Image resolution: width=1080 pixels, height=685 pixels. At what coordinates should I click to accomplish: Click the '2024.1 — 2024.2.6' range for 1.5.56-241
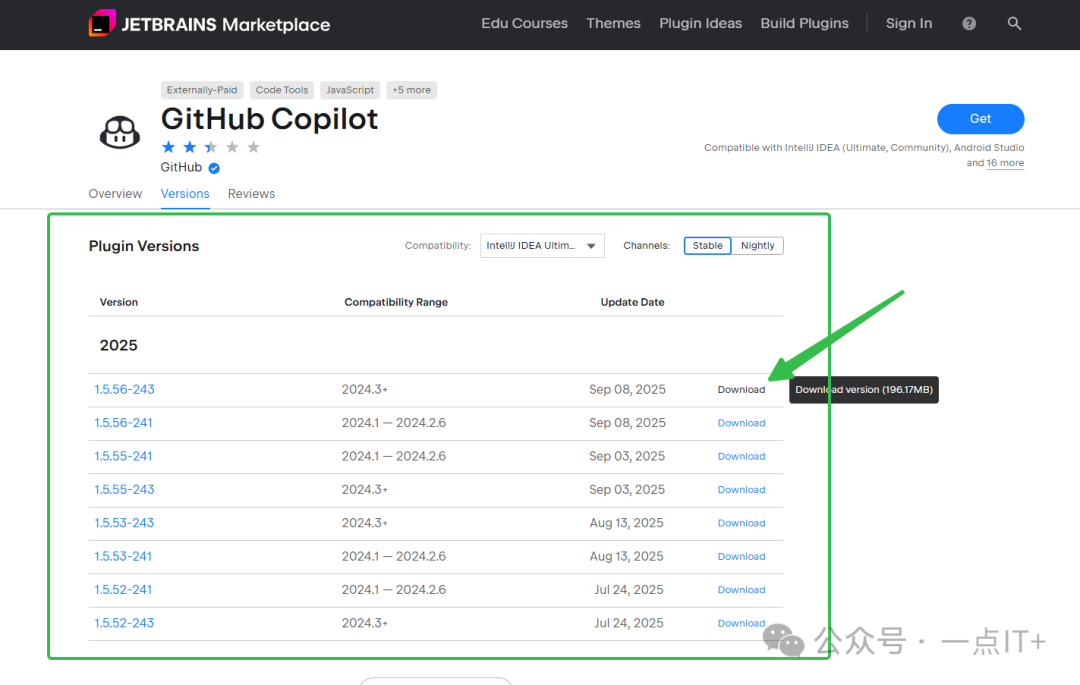pyautogui.click(x=394, y=423)
